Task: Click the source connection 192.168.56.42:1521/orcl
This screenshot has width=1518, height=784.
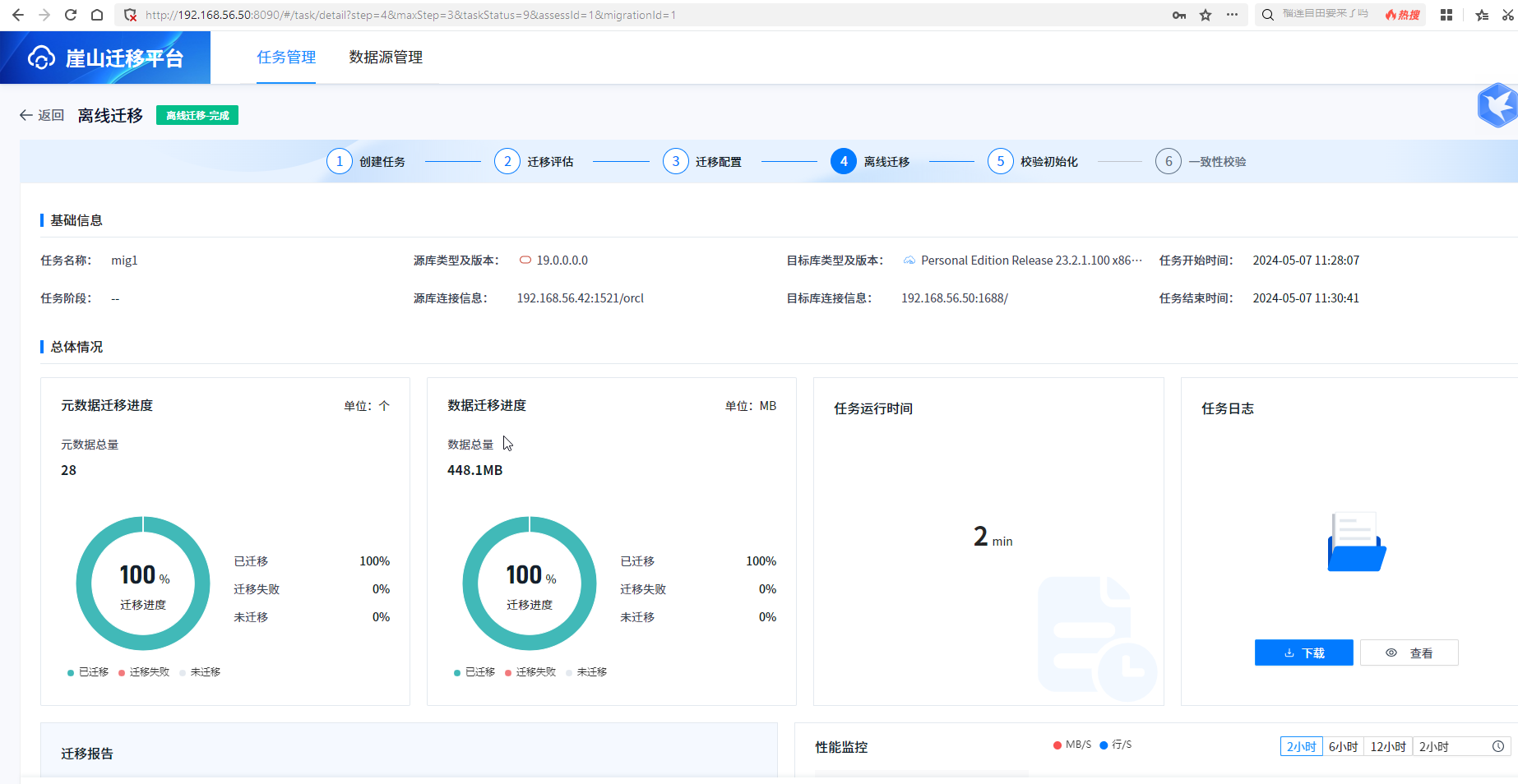Action: (581, 298)
